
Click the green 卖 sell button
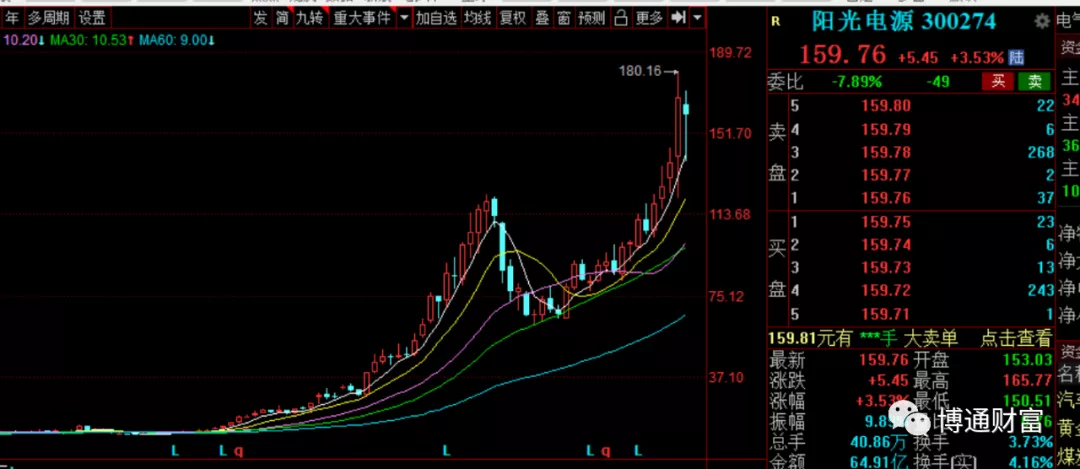(x=1035, y=82)
